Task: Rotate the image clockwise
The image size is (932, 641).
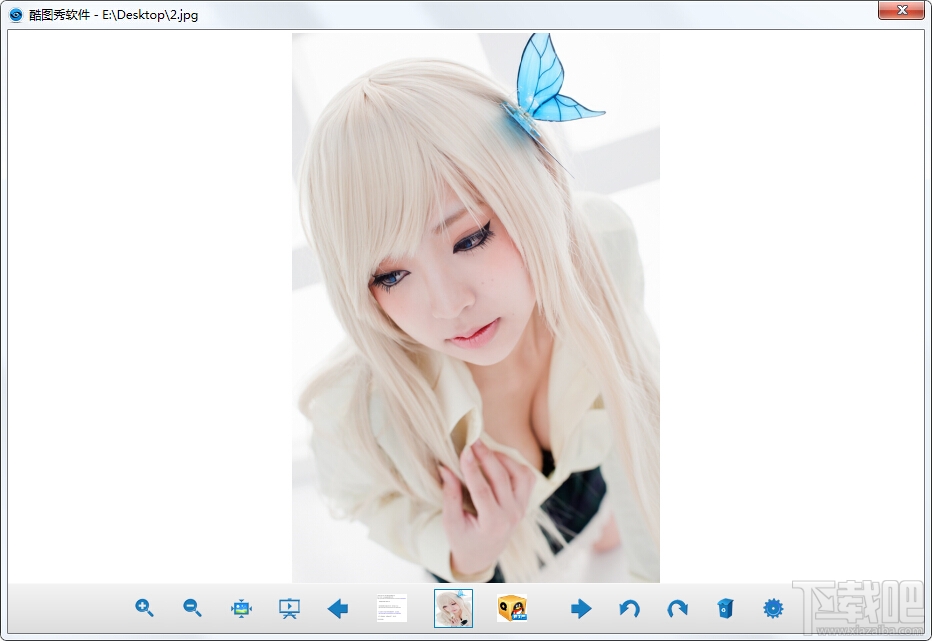Action: (678, 608)
